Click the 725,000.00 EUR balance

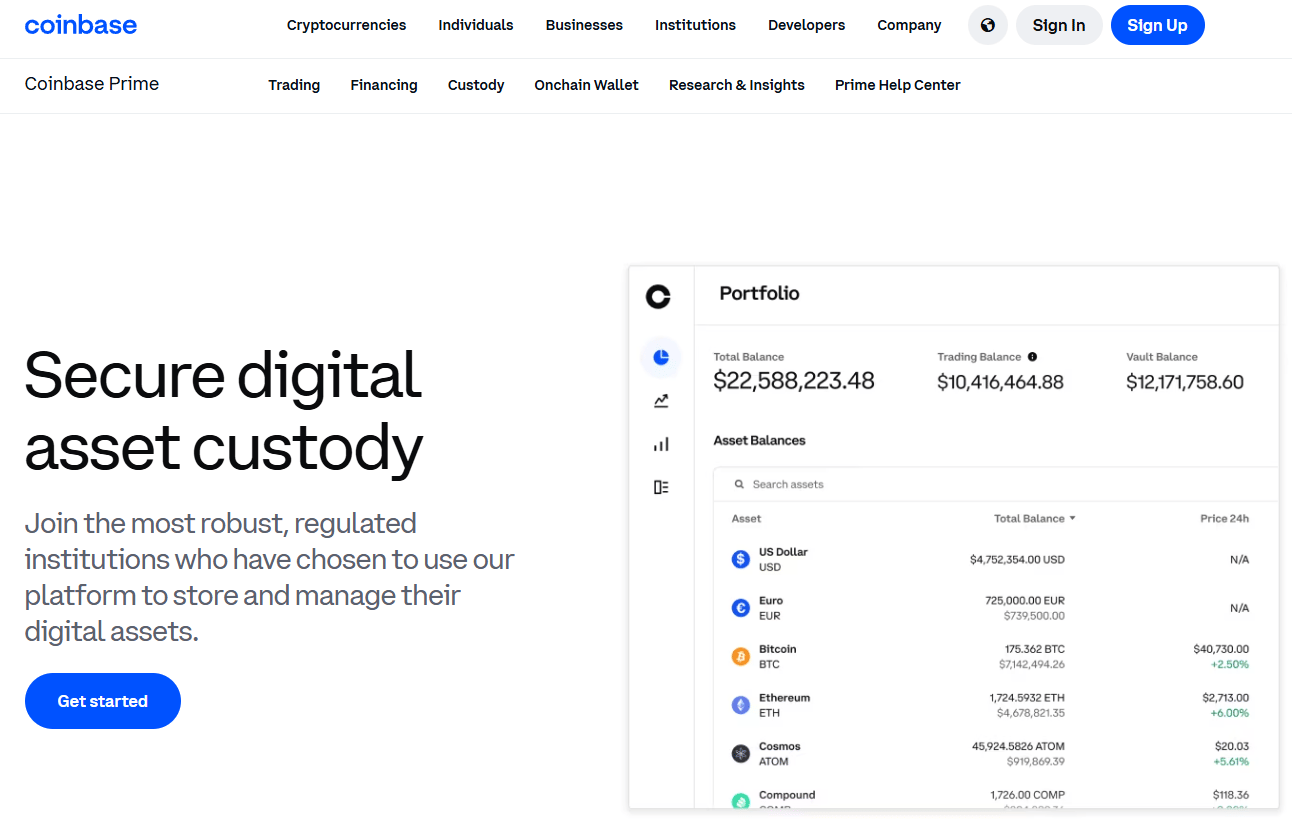click(x=1025, y=601)
